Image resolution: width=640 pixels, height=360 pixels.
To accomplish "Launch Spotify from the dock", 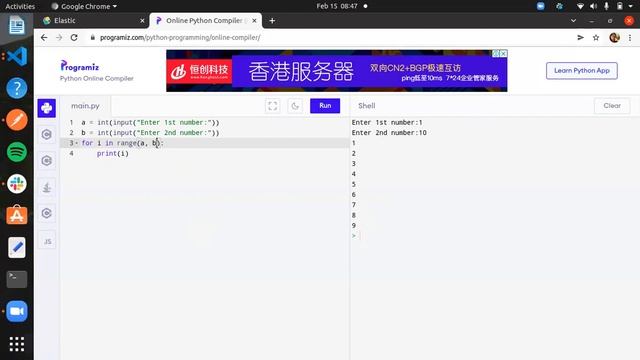I will click(x=17, y=152).
